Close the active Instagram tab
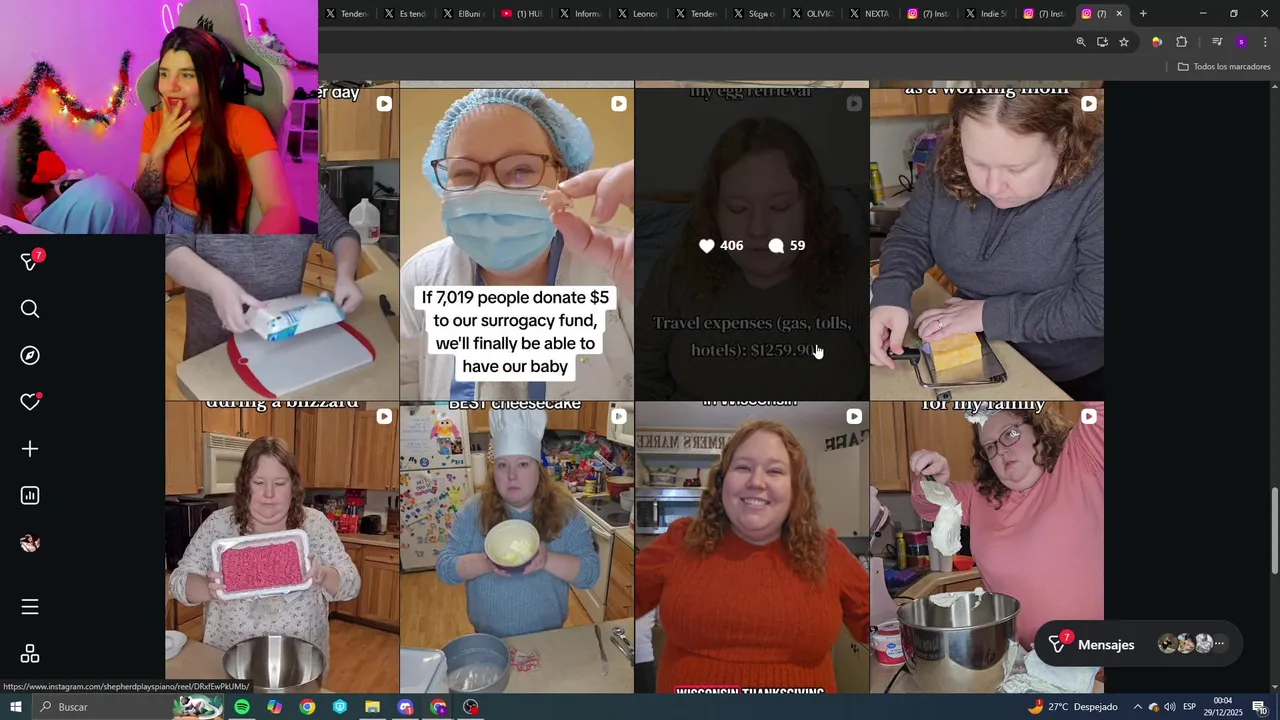Image resolution: width=1280 pixels, height=720 pixels. click(x=1119, y=14)
